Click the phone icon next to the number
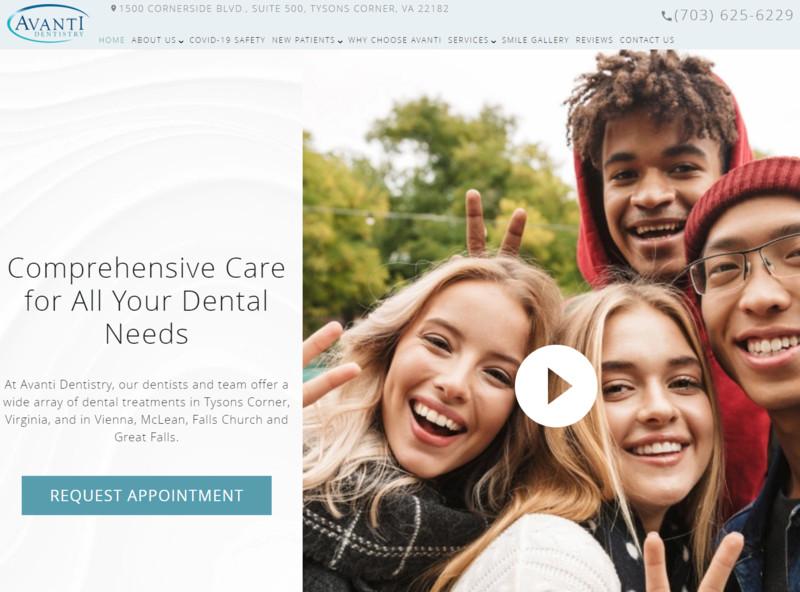Screen dimensions: 800x592 click(666, 16)
